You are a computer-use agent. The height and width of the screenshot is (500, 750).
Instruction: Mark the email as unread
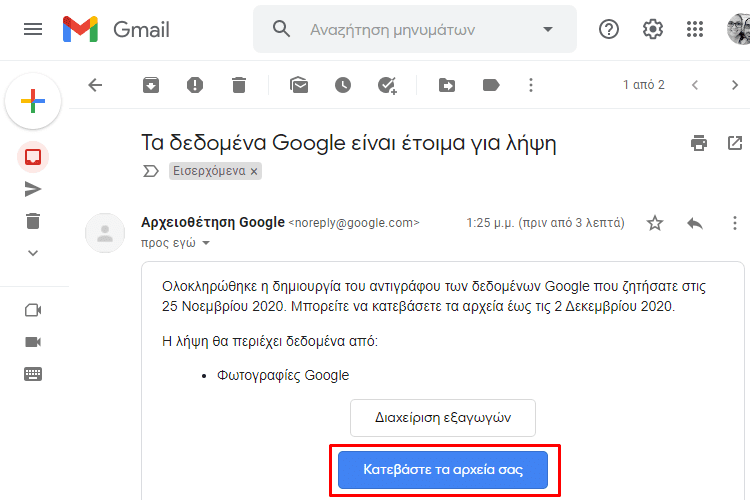tap(299, 85)
